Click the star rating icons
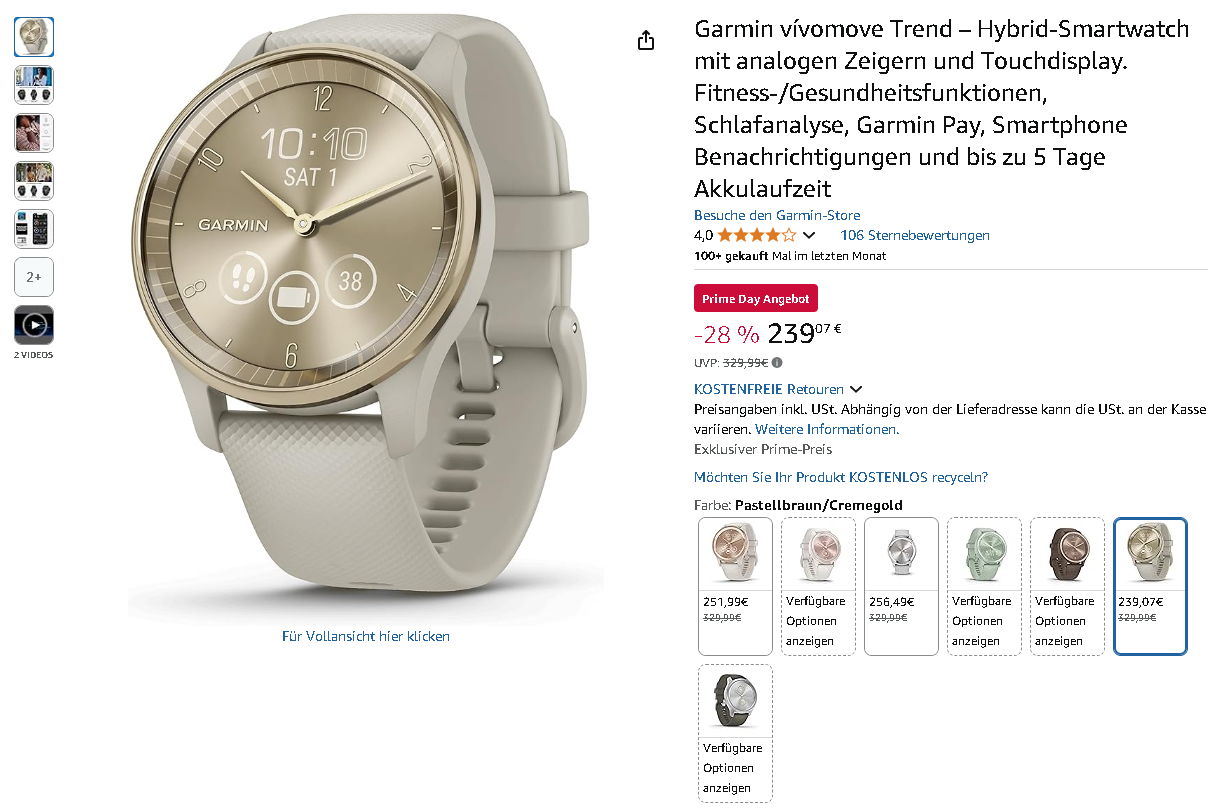 [x=757, y=236]
